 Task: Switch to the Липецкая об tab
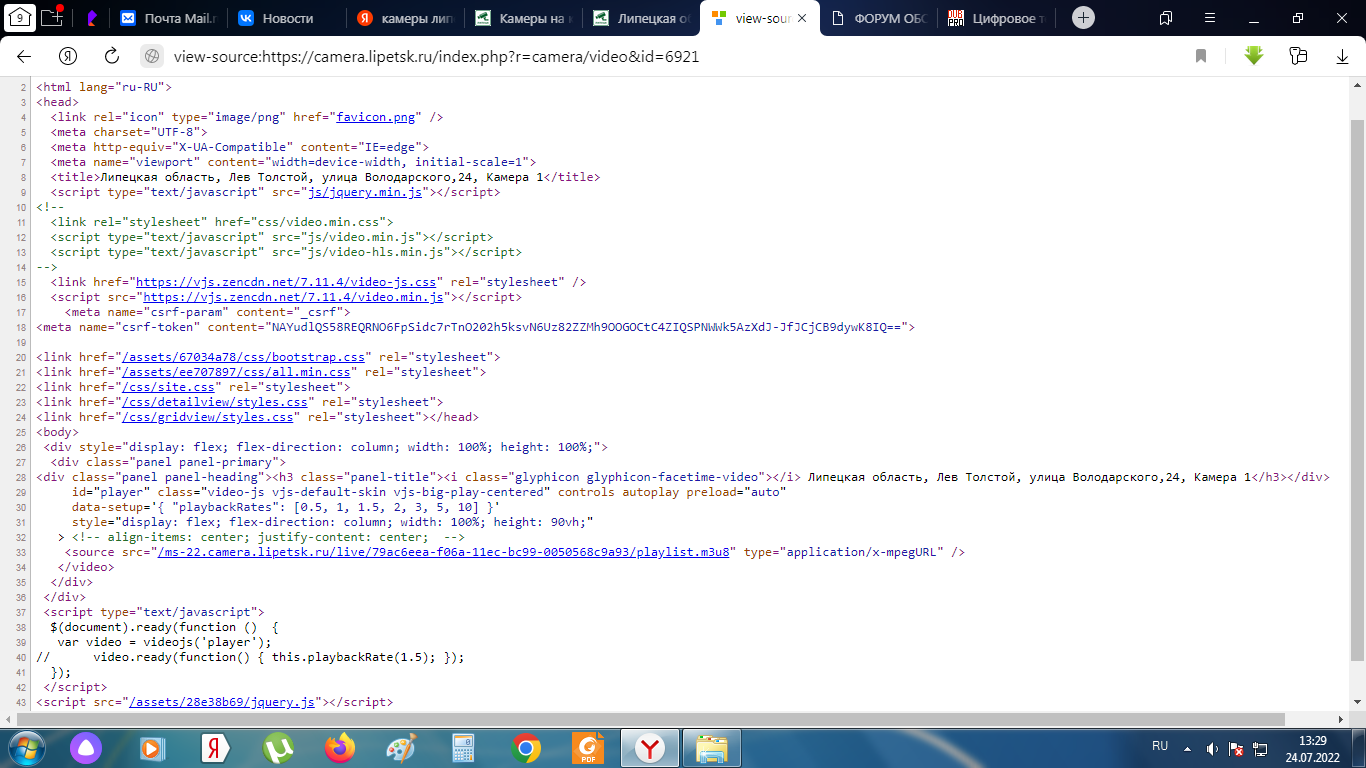(641, 18)
